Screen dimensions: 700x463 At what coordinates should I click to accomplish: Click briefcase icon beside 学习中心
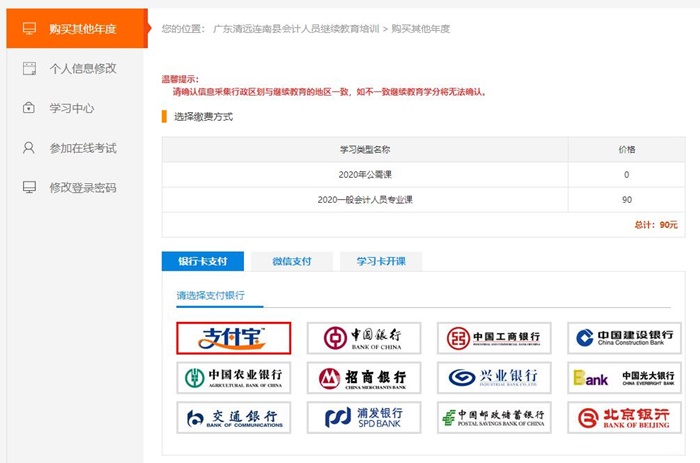coord(29,108)
